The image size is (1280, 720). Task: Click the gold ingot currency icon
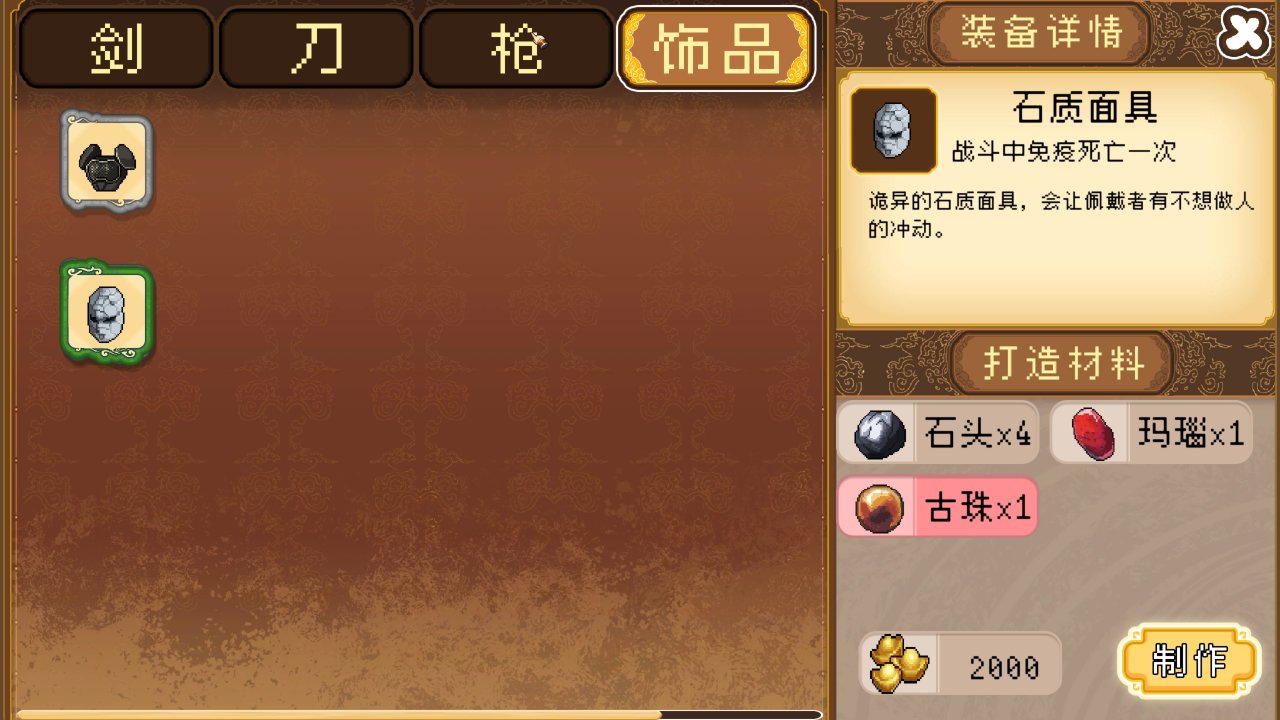[898, 664]
